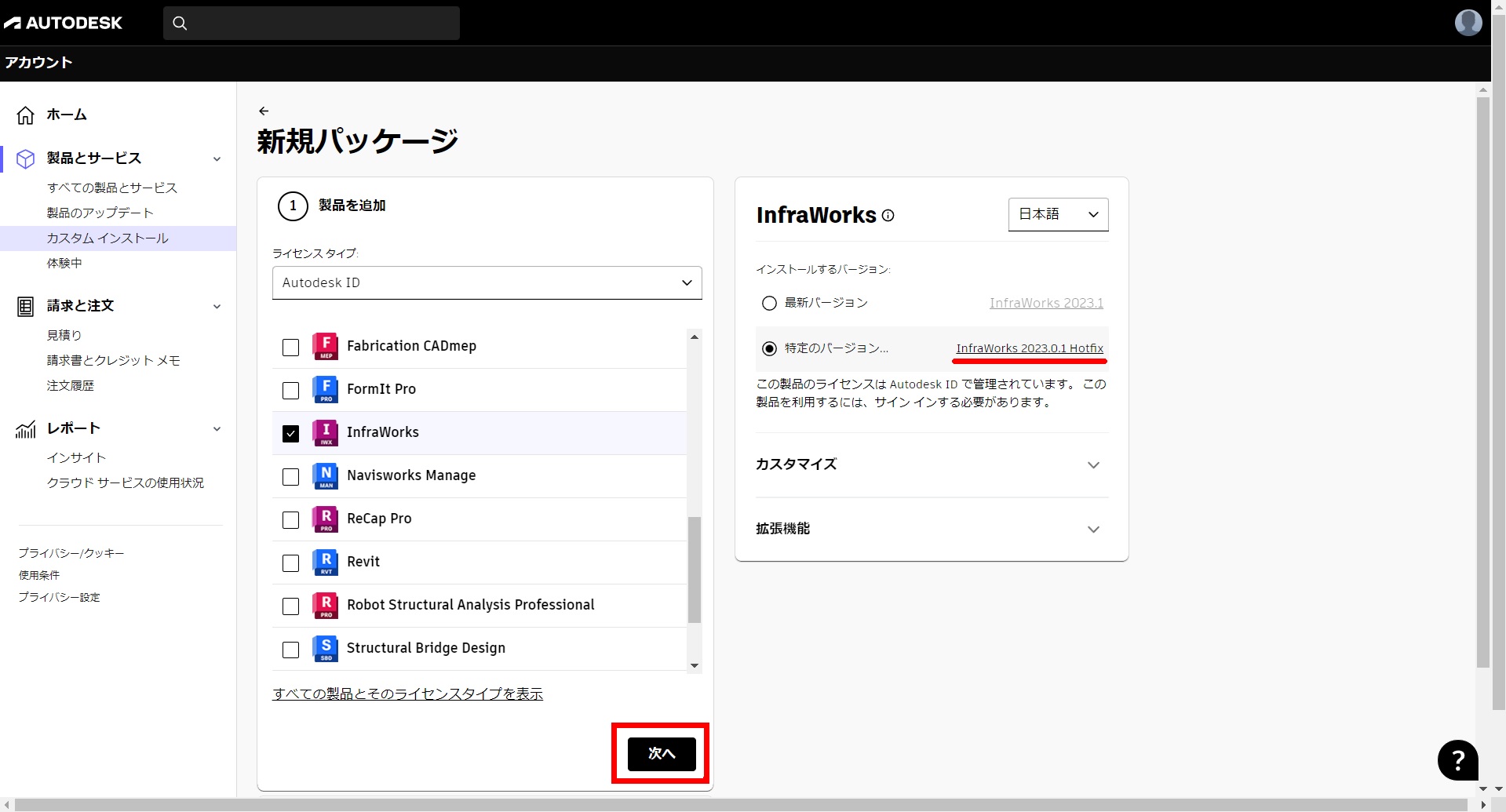This screenshot has width=1506, height=812.
Task: Open the ライセンス タイプ Autodesk ID dropdown
Action: tap(487, 282)
